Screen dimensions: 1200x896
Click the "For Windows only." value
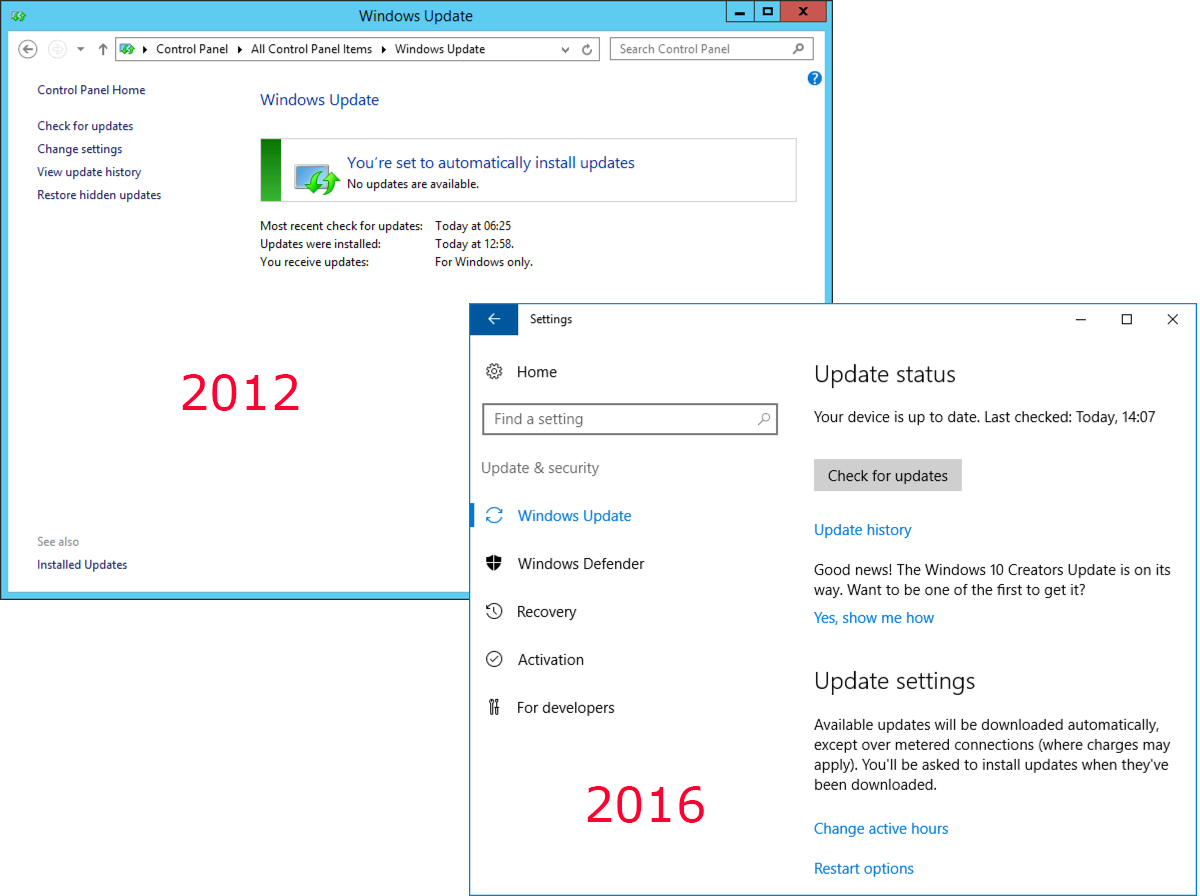(x=484, y=262)
